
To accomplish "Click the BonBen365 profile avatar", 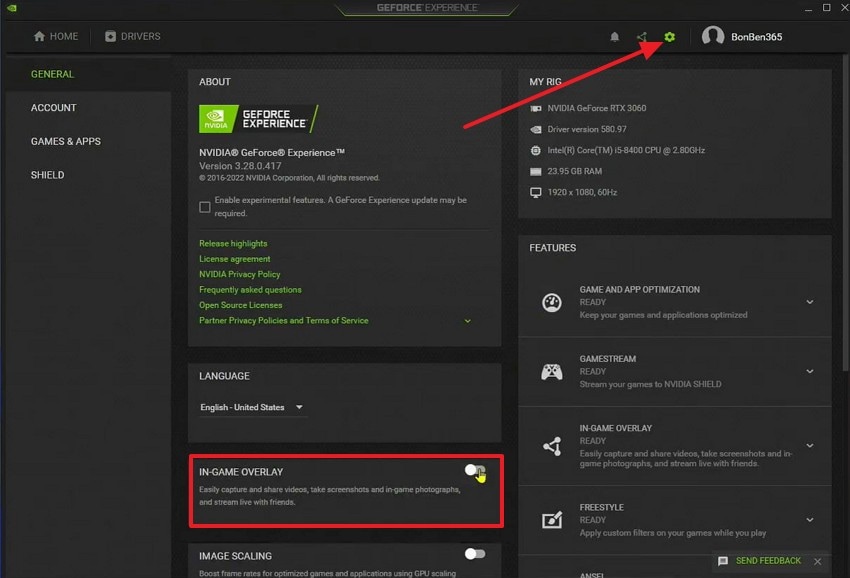I will coord(713,36).
